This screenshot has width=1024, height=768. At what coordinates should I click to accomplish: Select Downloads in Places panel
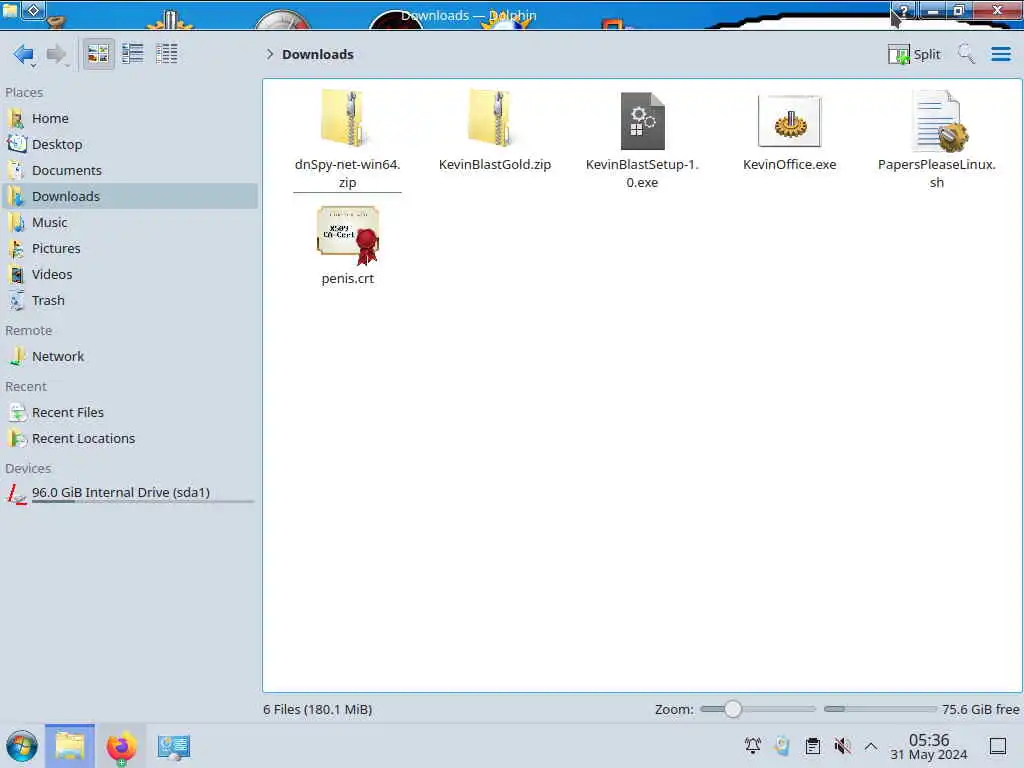point(129,197)
